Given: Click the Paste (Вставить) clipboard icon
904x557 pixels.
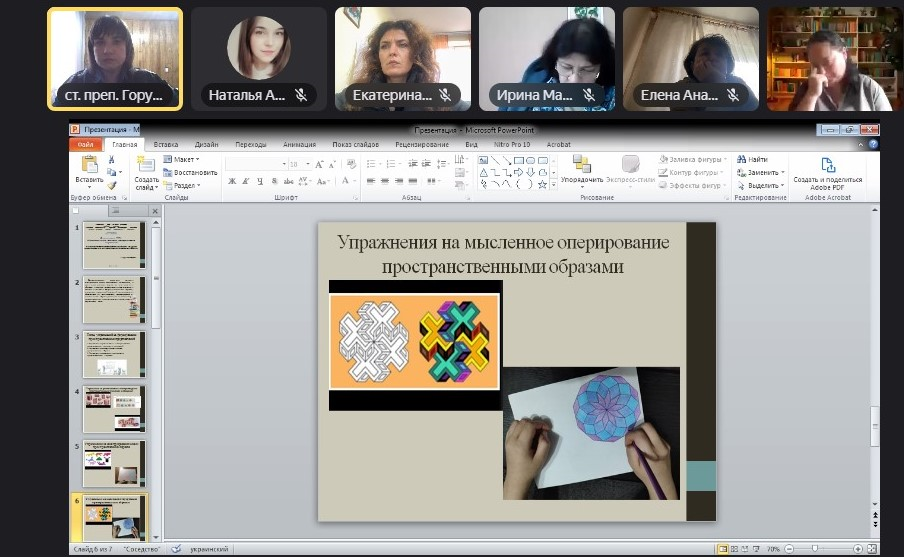Looking at the screenshot, I should tap(89, 164).
